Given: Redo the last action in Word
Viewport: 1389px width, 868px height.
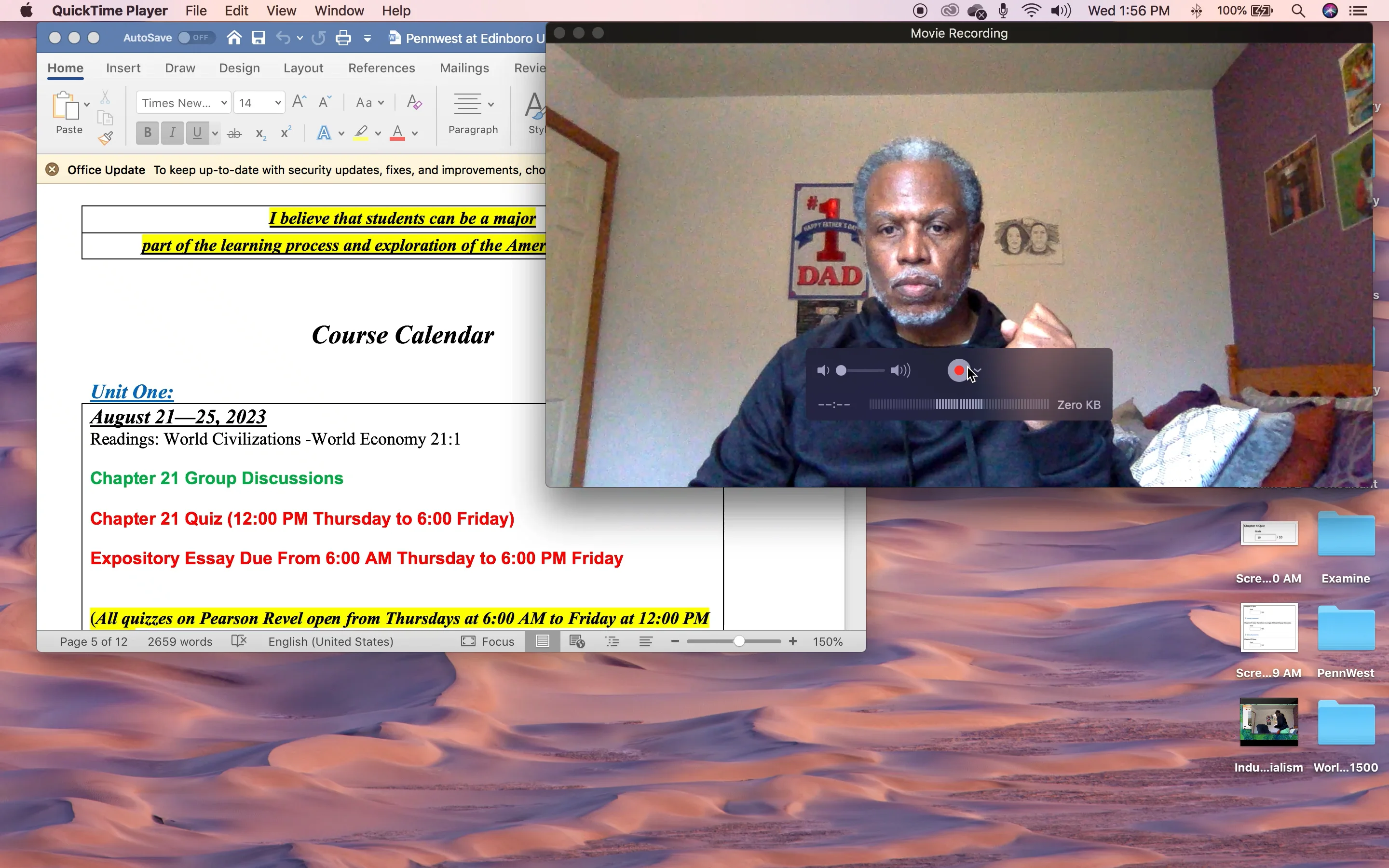Looking at the screenshot, I should click(318, 38).
